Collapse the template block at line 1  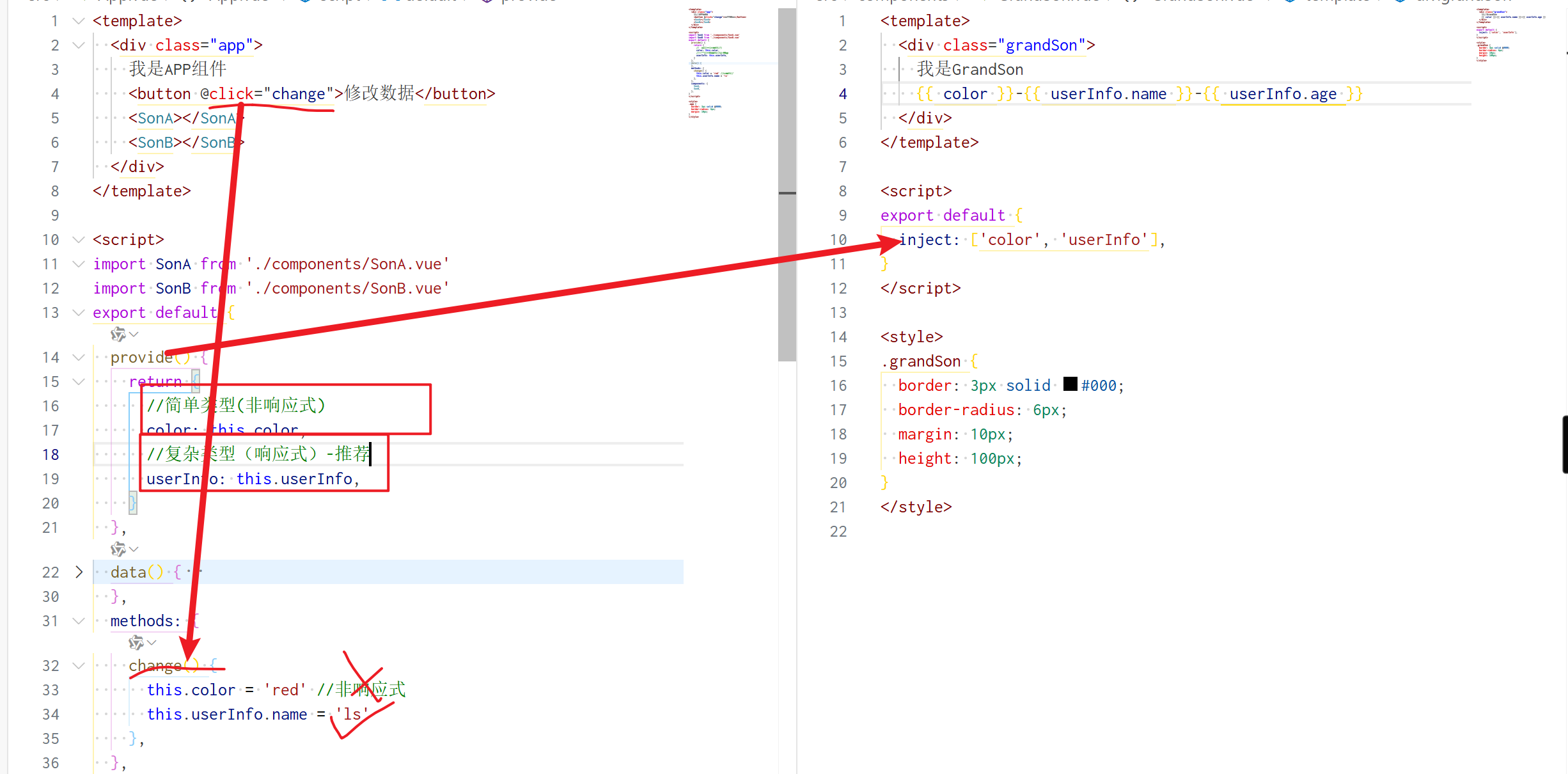click(x=79, y=21)
